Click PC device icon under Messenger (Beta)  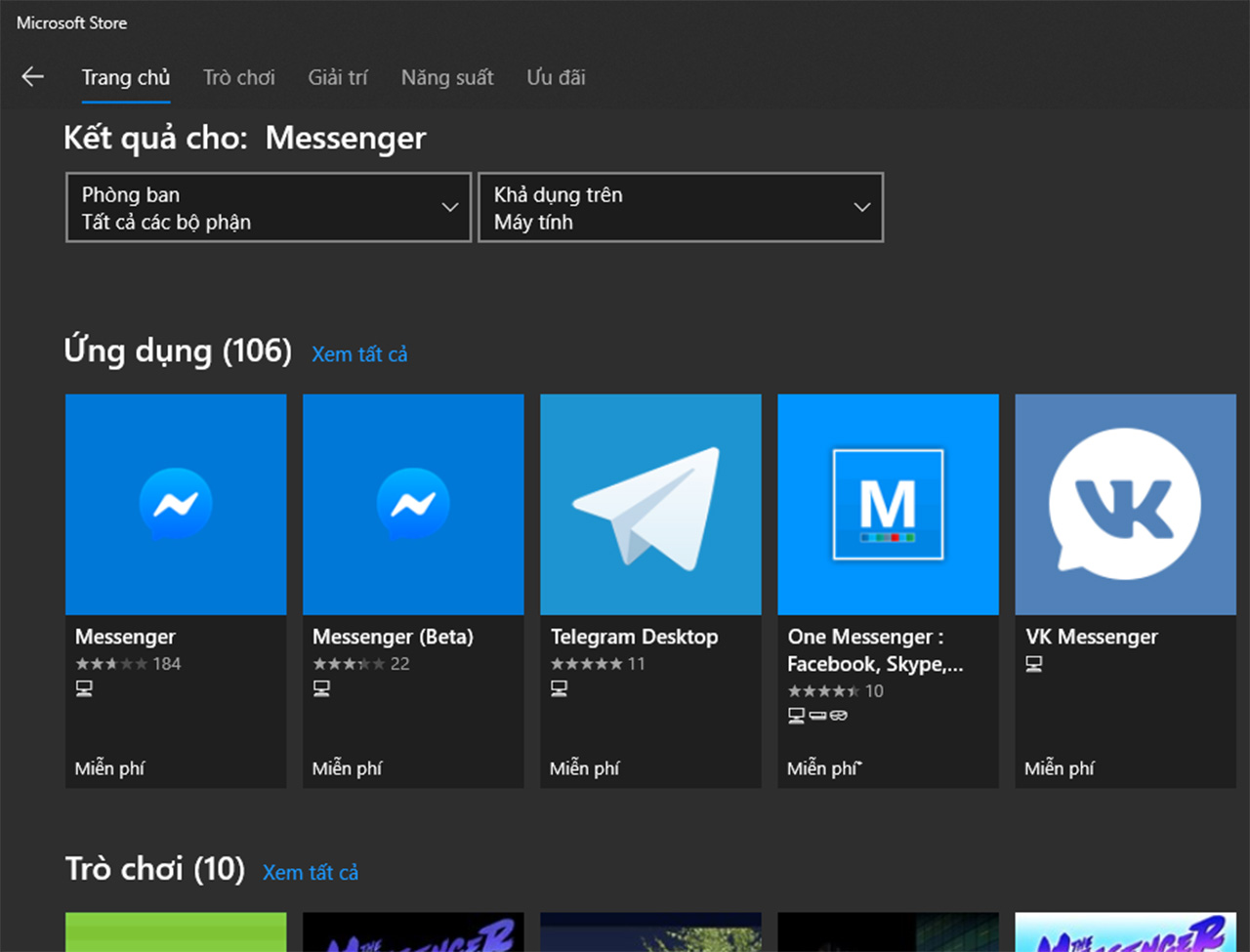pos(321,688)
